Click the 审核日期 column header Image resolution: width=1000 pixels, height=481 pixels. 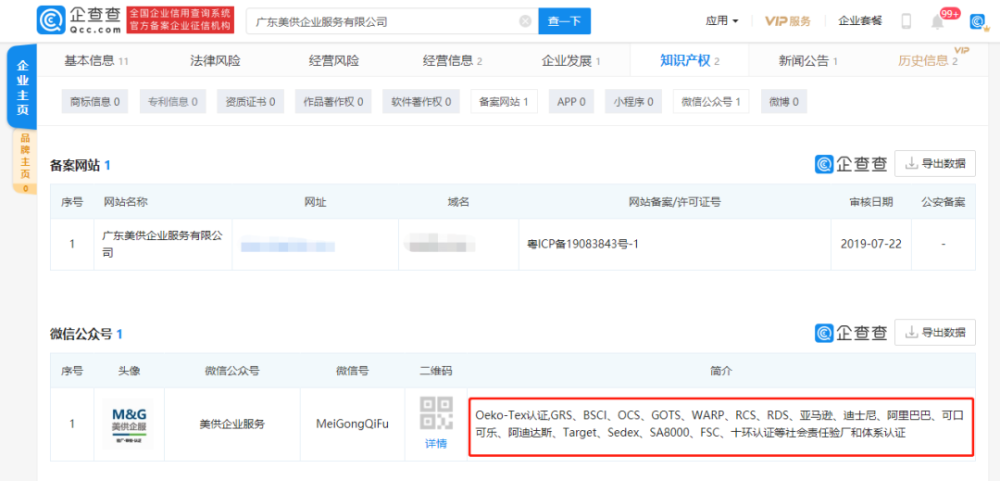tap(871, 202)
